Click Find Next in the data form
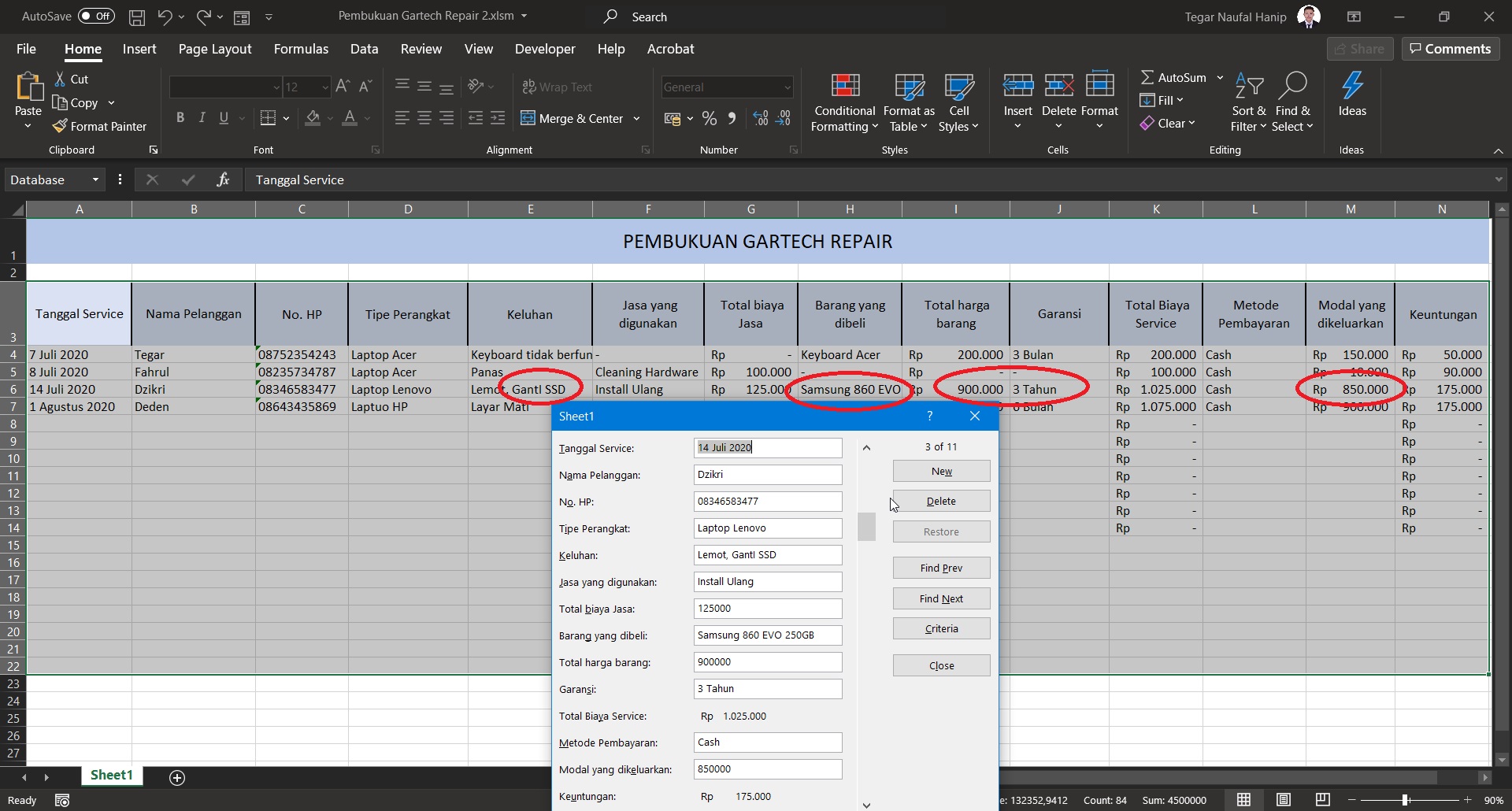This screenshot has width=1512, height=811. point(940,598)
